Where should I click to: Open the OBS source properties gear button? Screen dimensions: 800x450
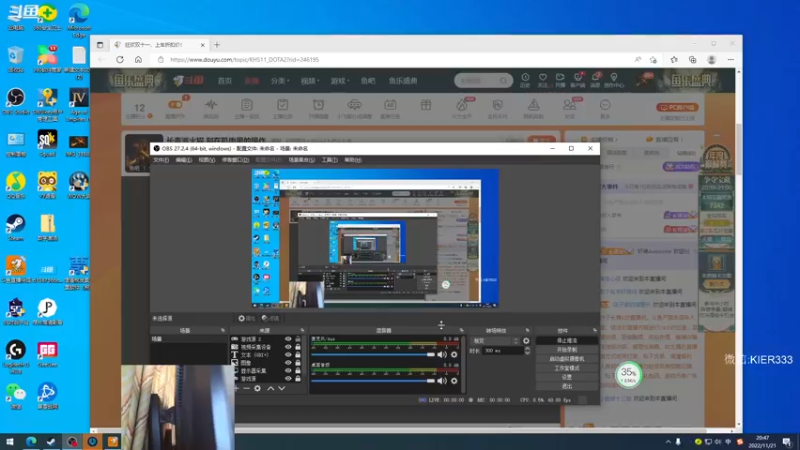point(246,318)
